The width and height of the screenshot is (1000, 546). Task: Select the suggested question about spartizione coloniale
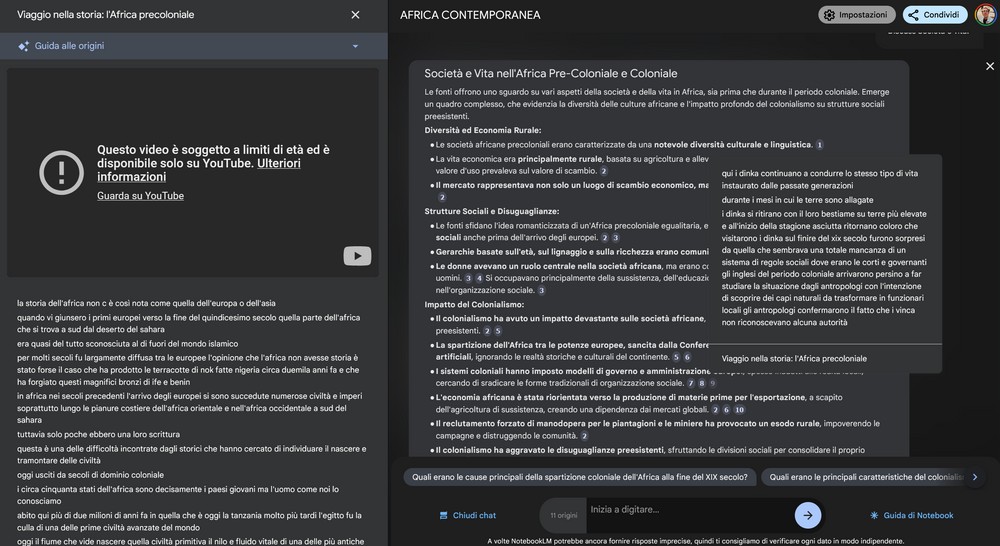tap(580, 477)
